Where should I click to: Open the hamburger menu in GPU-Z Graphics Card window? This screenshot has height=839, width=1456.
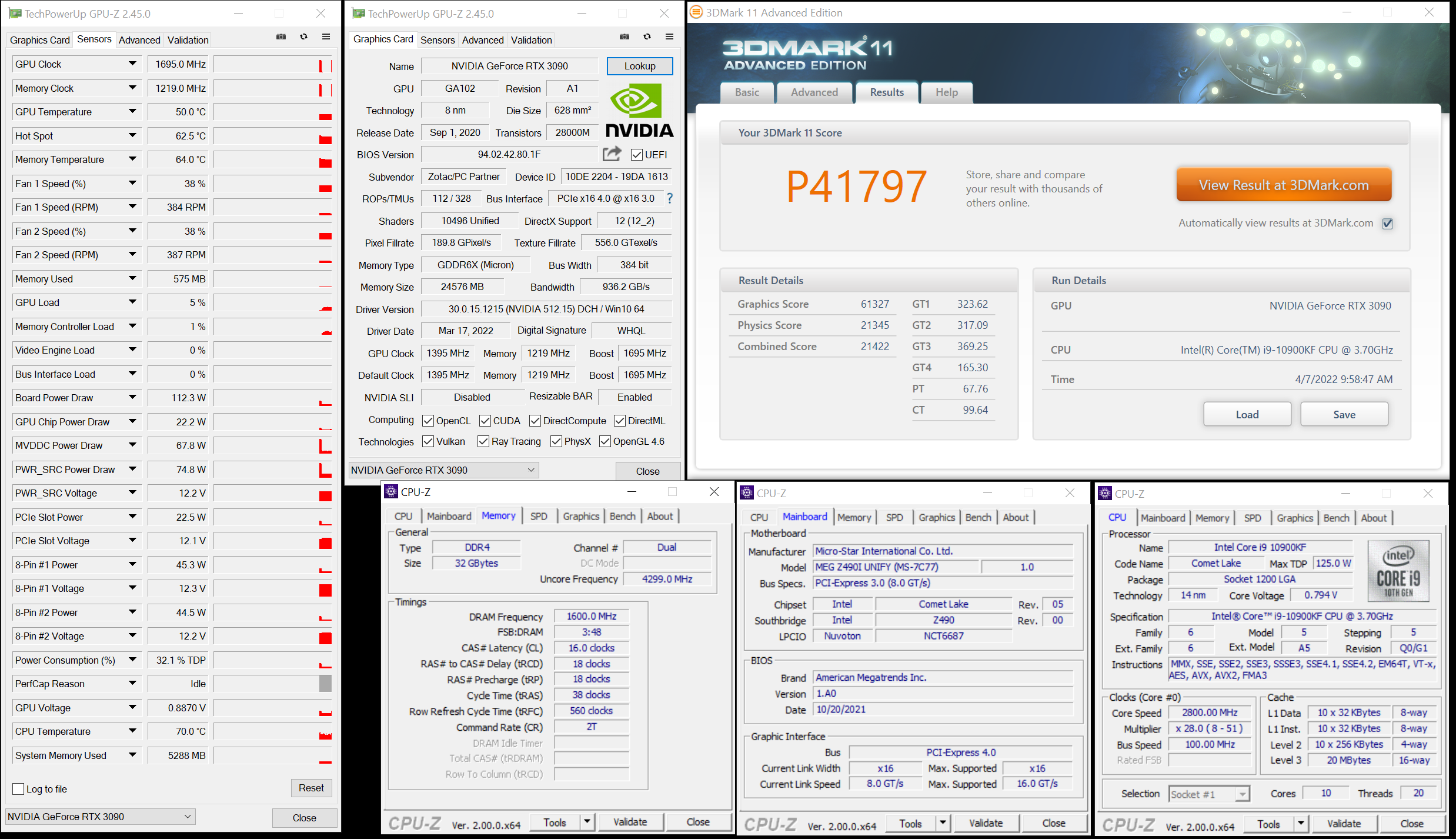coord(669,37)
